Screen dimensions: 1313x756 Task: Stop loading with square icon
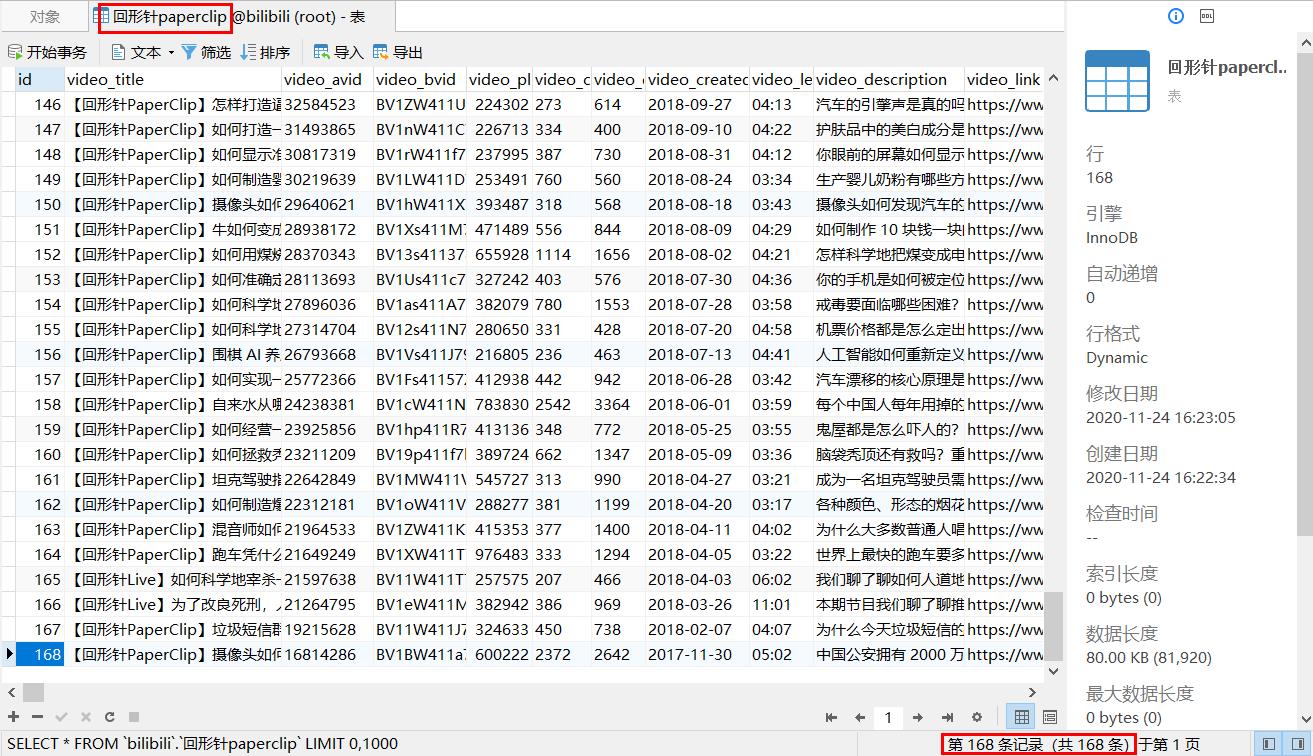point(134,717)
